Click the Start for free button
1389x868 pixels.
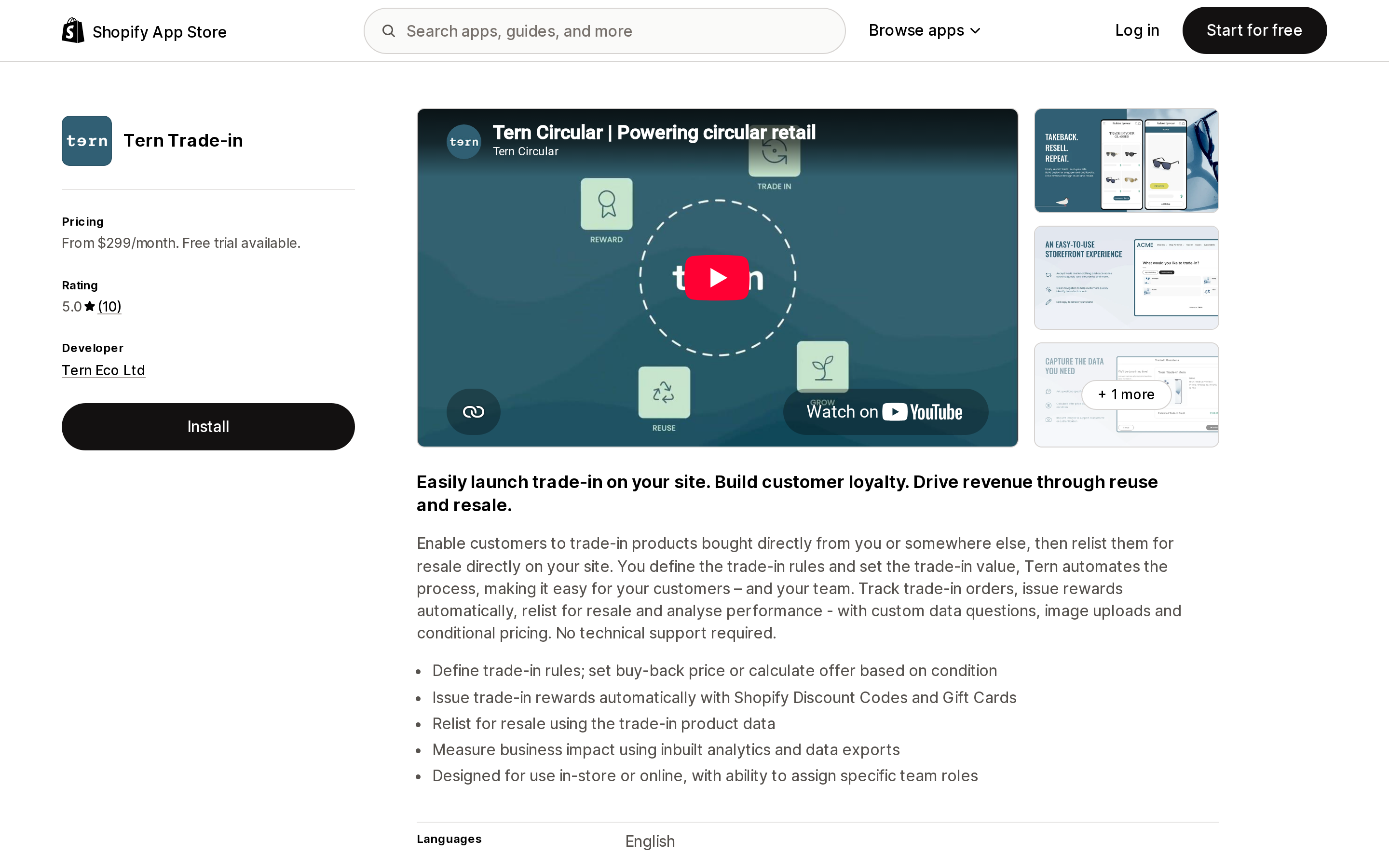coord(1254,30)
